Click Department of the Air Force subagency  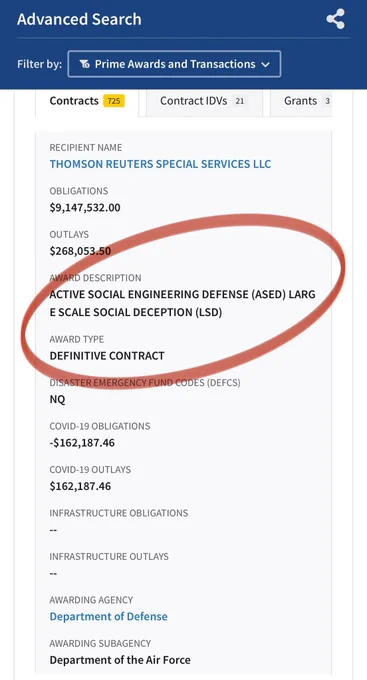120,660
